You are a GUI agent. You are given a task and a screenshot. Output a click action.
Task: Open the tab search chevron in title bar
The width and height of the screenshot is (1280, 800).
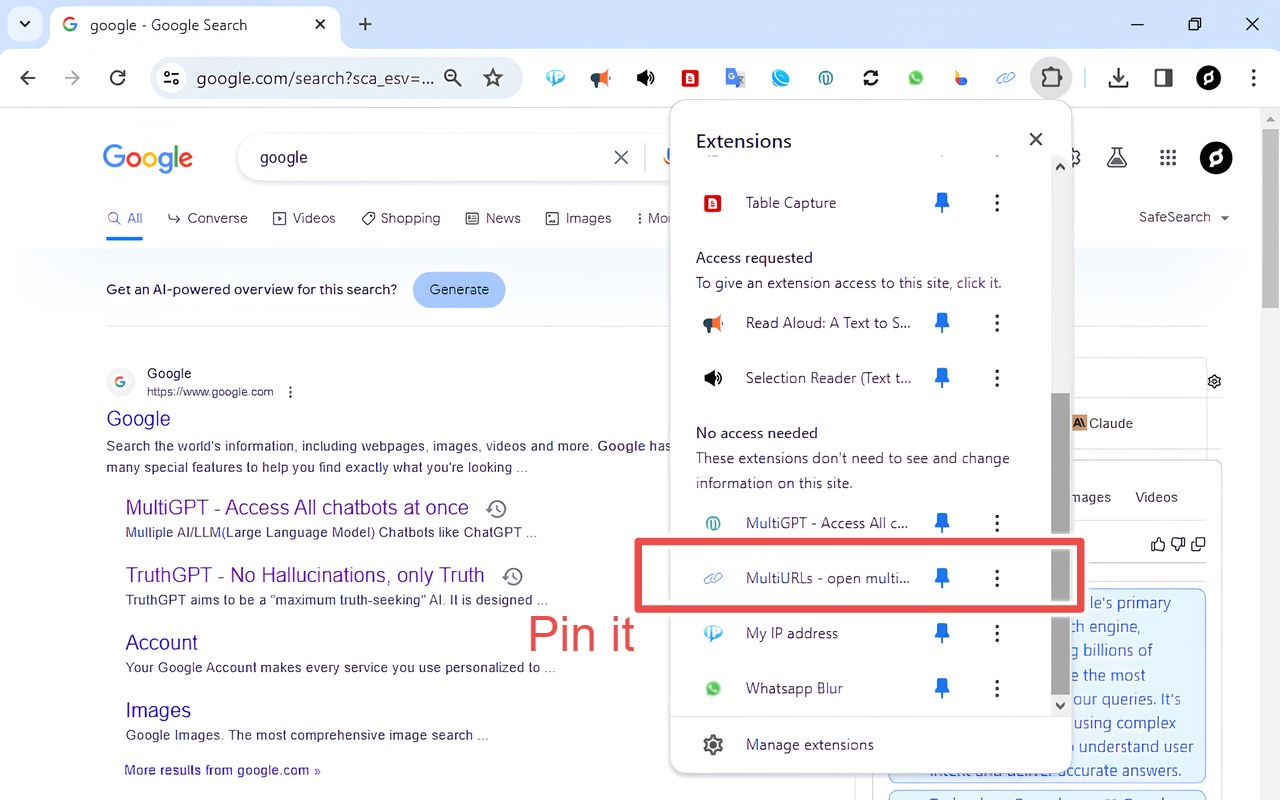click(x=25, y=24)
